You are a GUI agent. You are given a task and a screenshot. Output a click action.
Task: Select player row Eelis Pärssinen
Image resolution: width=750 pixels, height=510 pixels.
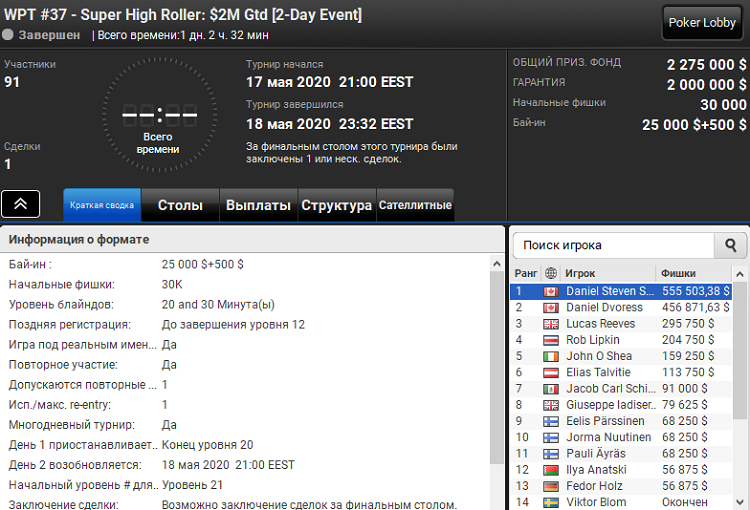pos(621,421)
